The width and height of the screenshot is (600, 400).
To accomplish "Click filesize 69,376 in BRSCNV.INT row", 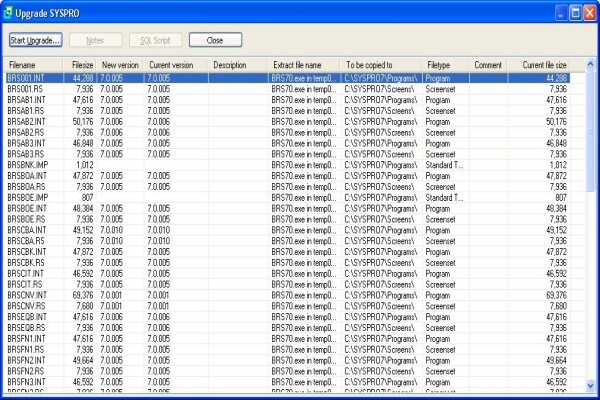I will click(83, 295).
